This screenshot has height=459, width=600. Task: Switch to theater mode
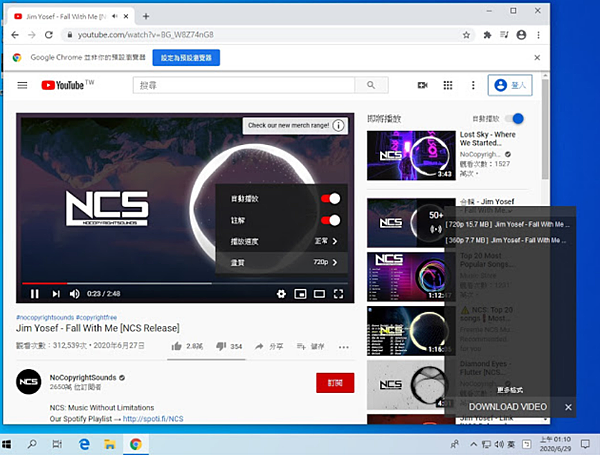320,294
